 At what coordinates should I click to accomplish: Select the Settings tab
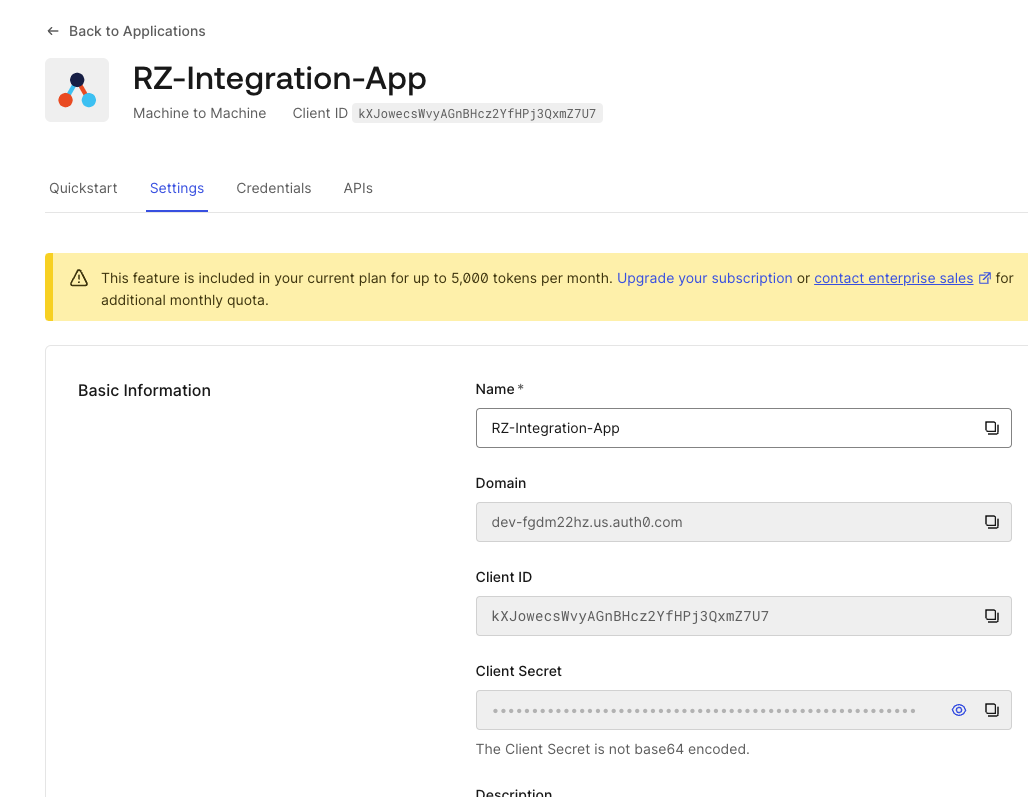point(177,188)
